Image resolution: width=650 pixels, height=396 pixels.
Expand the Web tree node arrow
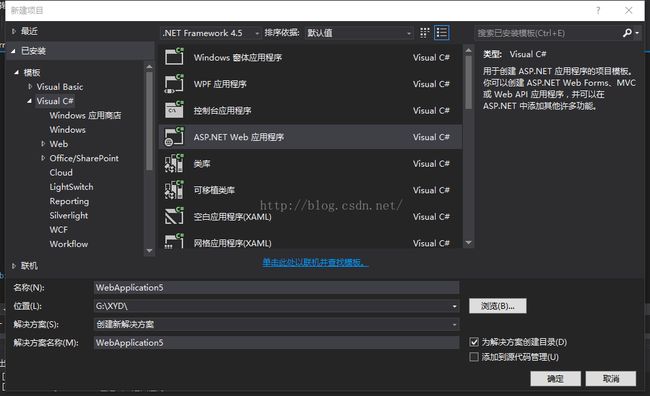click(43, 144)
